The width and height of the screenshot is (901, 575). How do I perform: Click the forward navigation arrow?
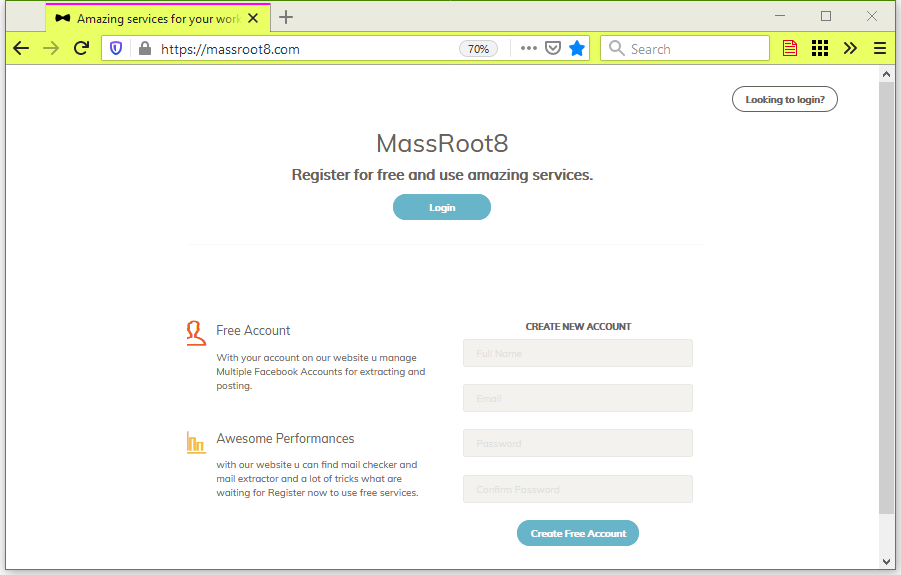click(x=51, y=48)
